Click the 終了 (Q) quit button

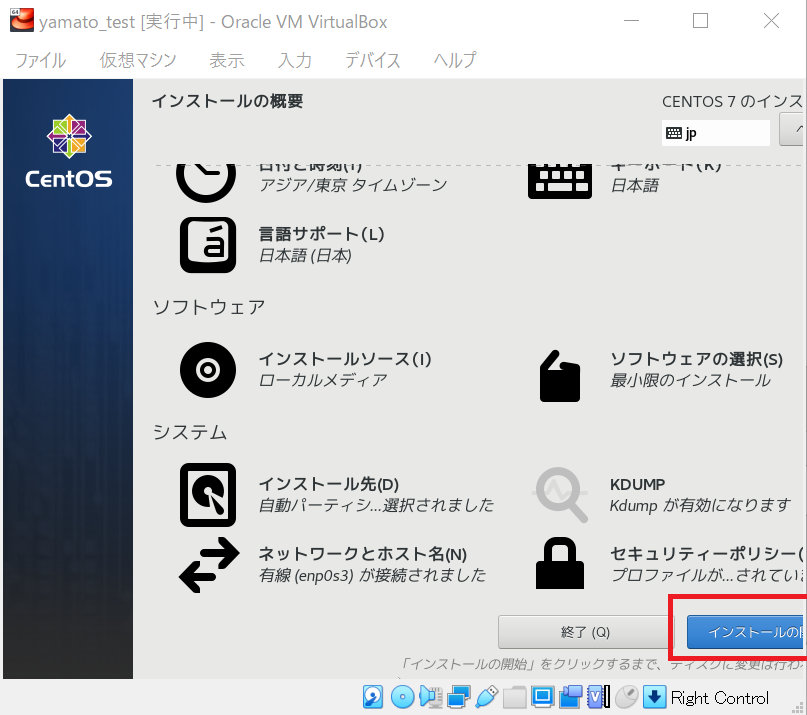click(x=585, y=632)
